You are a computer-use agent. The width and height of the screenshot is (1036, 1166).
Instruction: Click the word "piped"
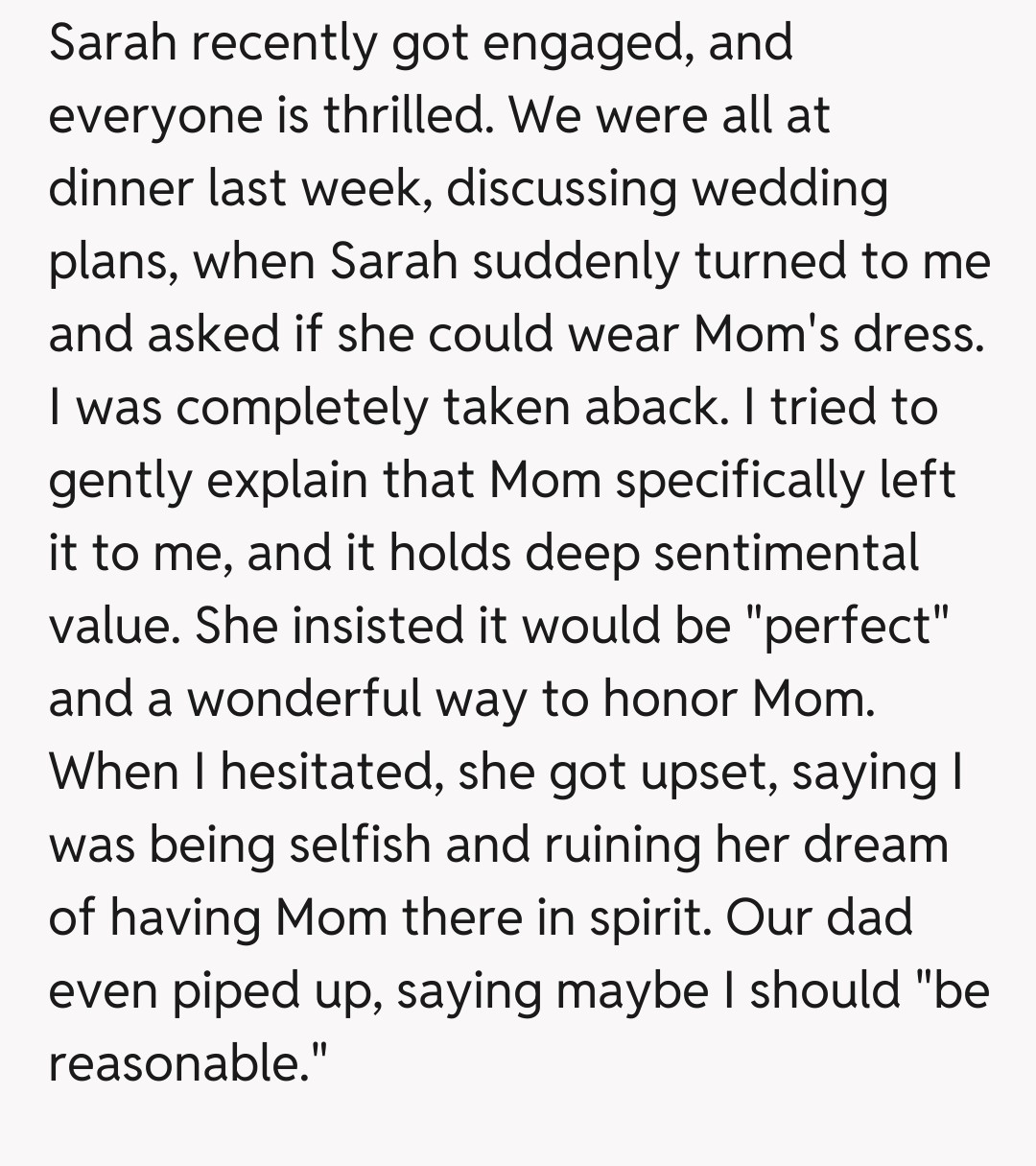pos(224,991)
